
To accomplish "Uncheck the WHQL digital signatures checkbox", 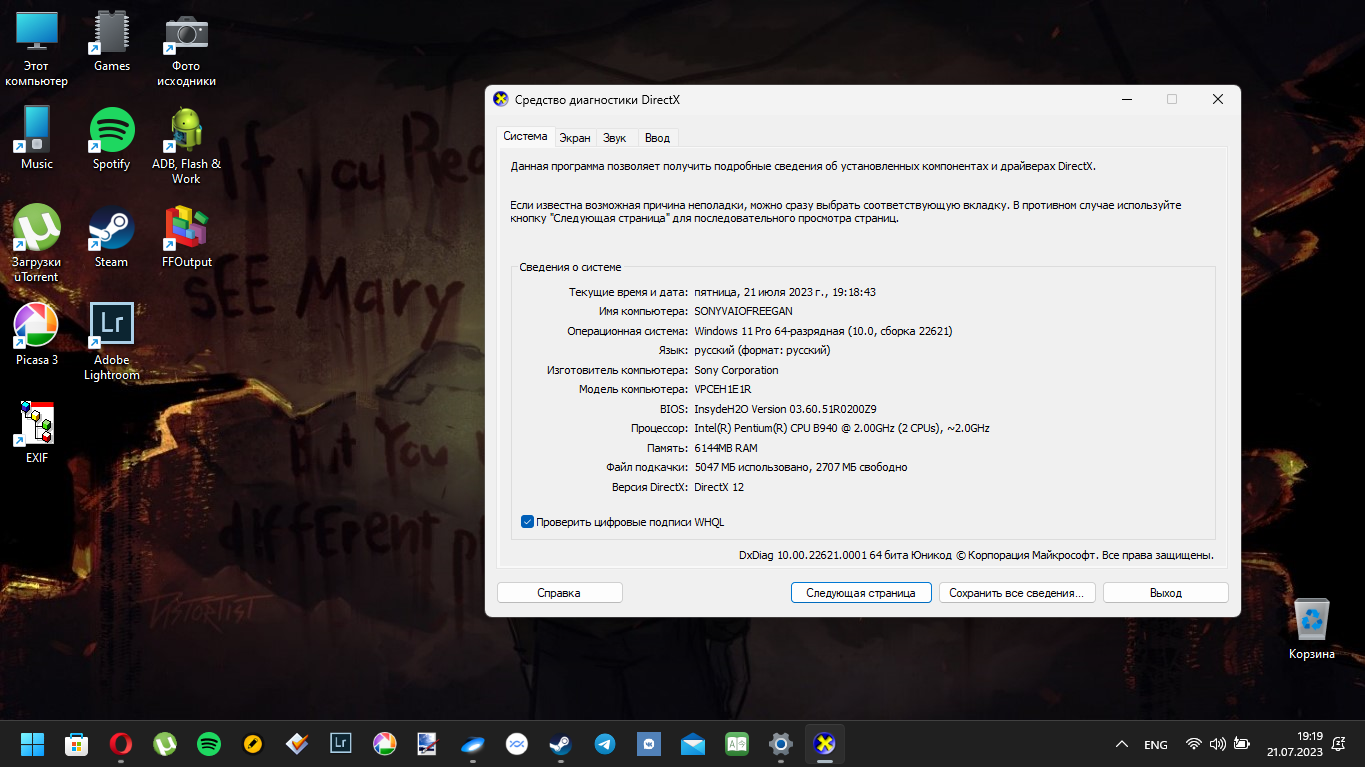I will pos(527,522).
